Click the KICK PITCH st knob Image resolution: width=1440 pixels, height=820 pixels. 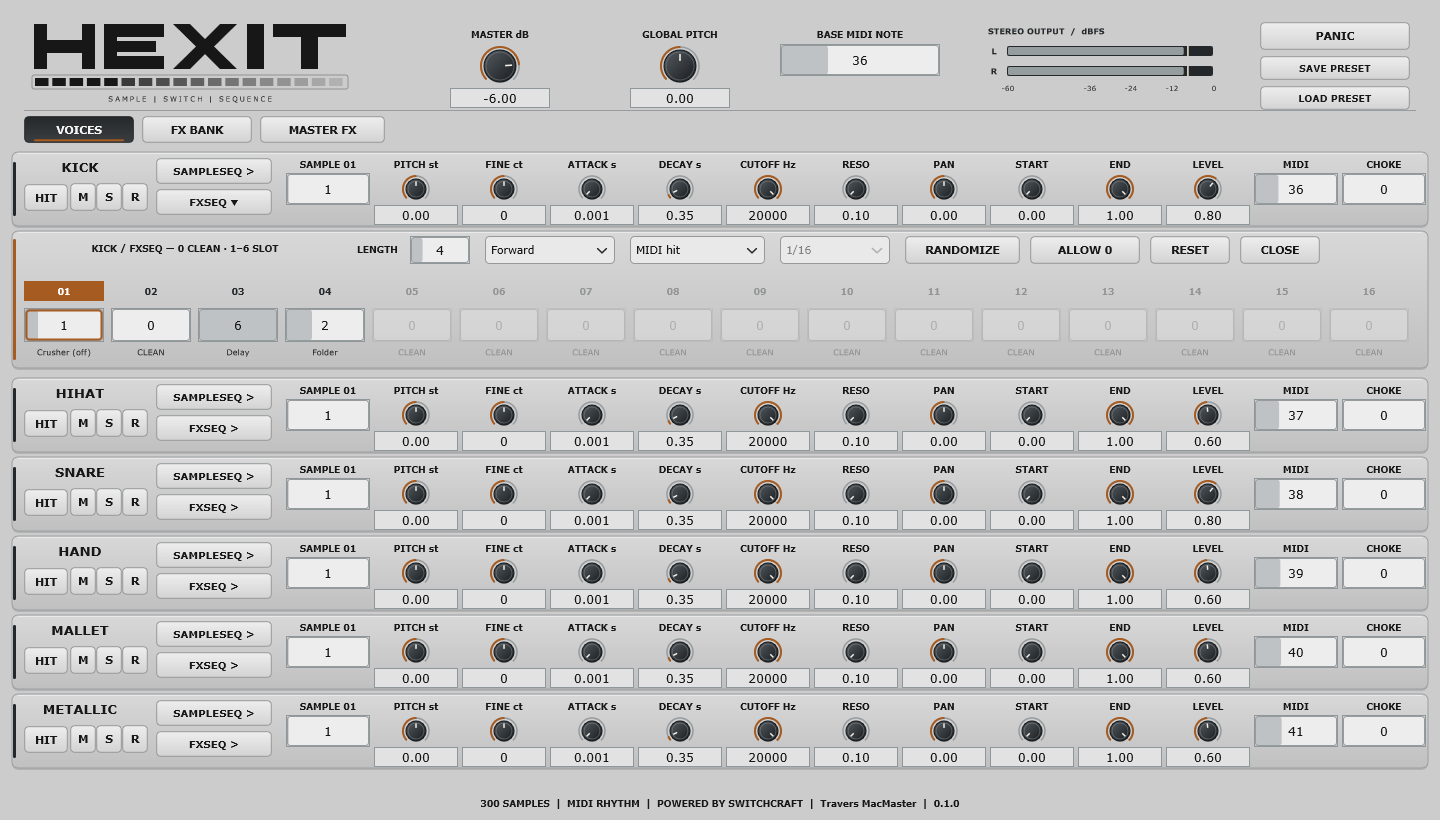tap(416, 189)
